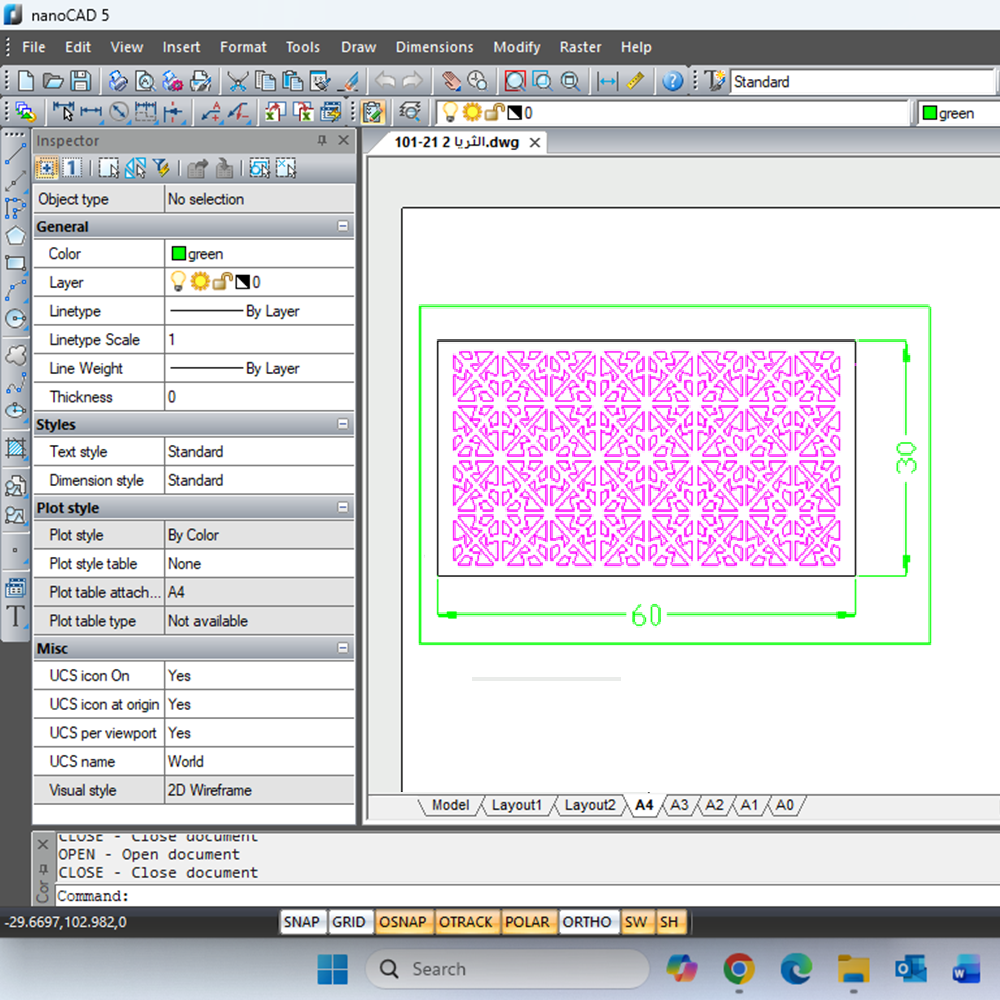
Task: Close the Inspector panel
Action: pos(343,141)
